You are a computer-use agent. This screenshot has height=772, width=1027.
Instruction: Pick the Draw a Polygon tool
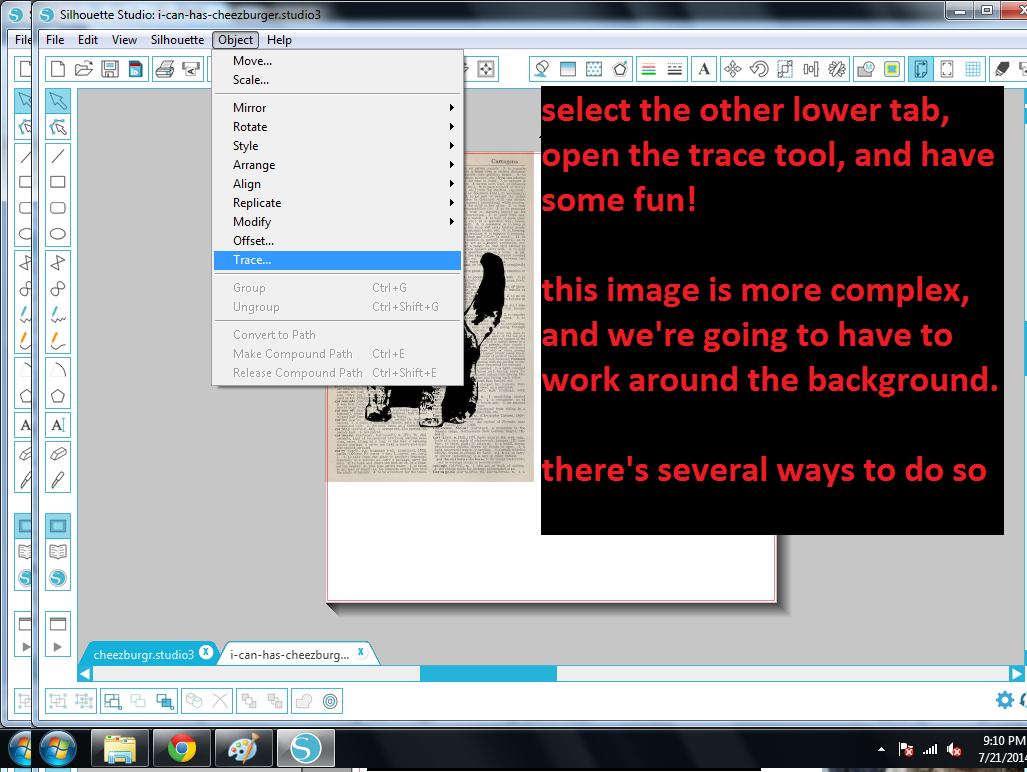pos(58,263)
